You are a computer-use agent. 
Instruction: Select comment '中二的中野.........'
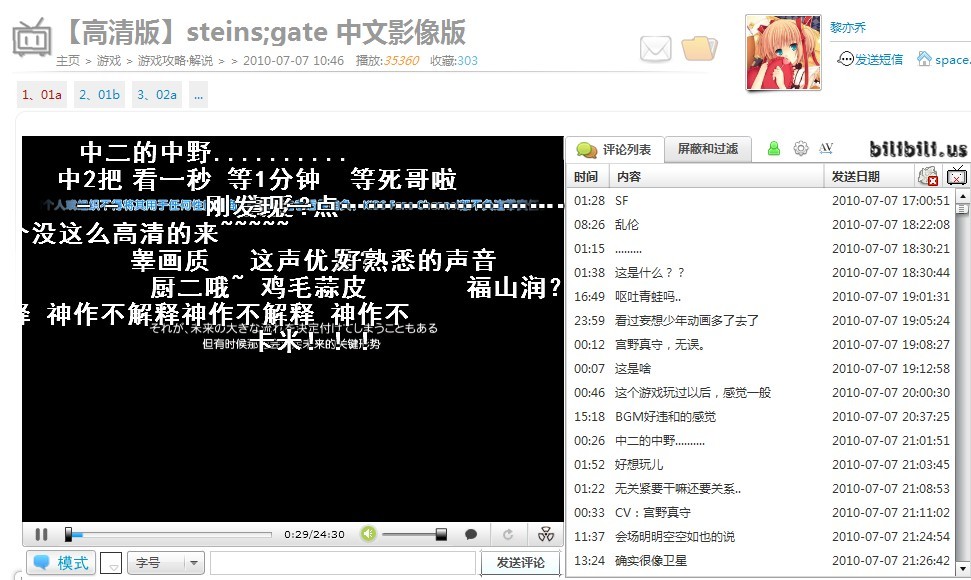click(761, 441)
